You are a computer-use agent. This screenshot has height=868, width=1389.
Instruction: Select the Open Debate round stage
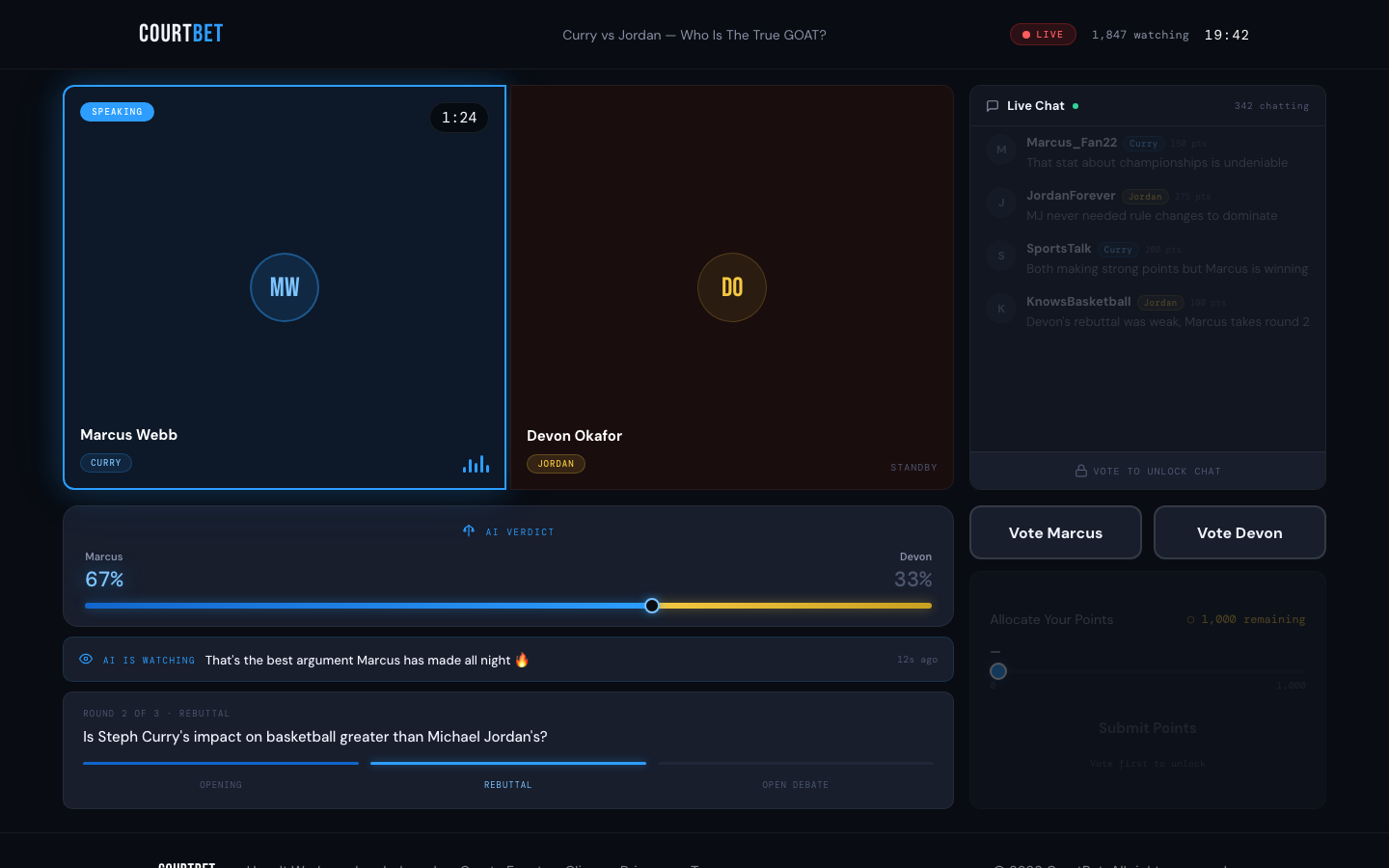click(x=796, y=774)
